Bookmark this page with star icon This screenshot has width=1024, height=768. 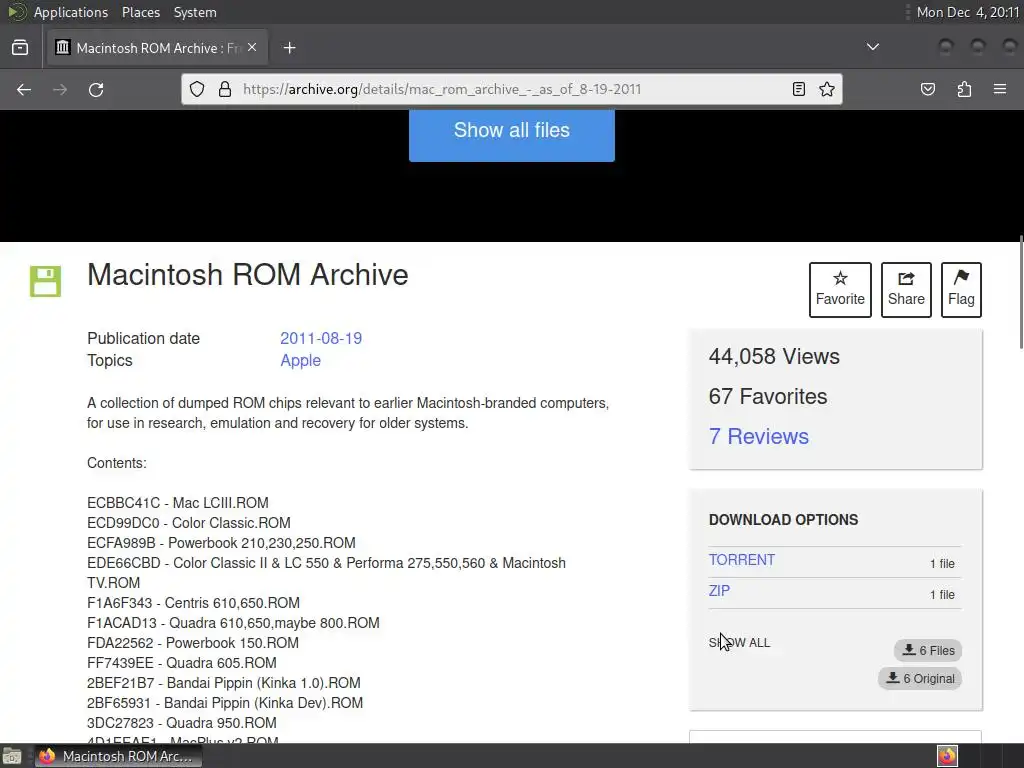click(827, 89)
